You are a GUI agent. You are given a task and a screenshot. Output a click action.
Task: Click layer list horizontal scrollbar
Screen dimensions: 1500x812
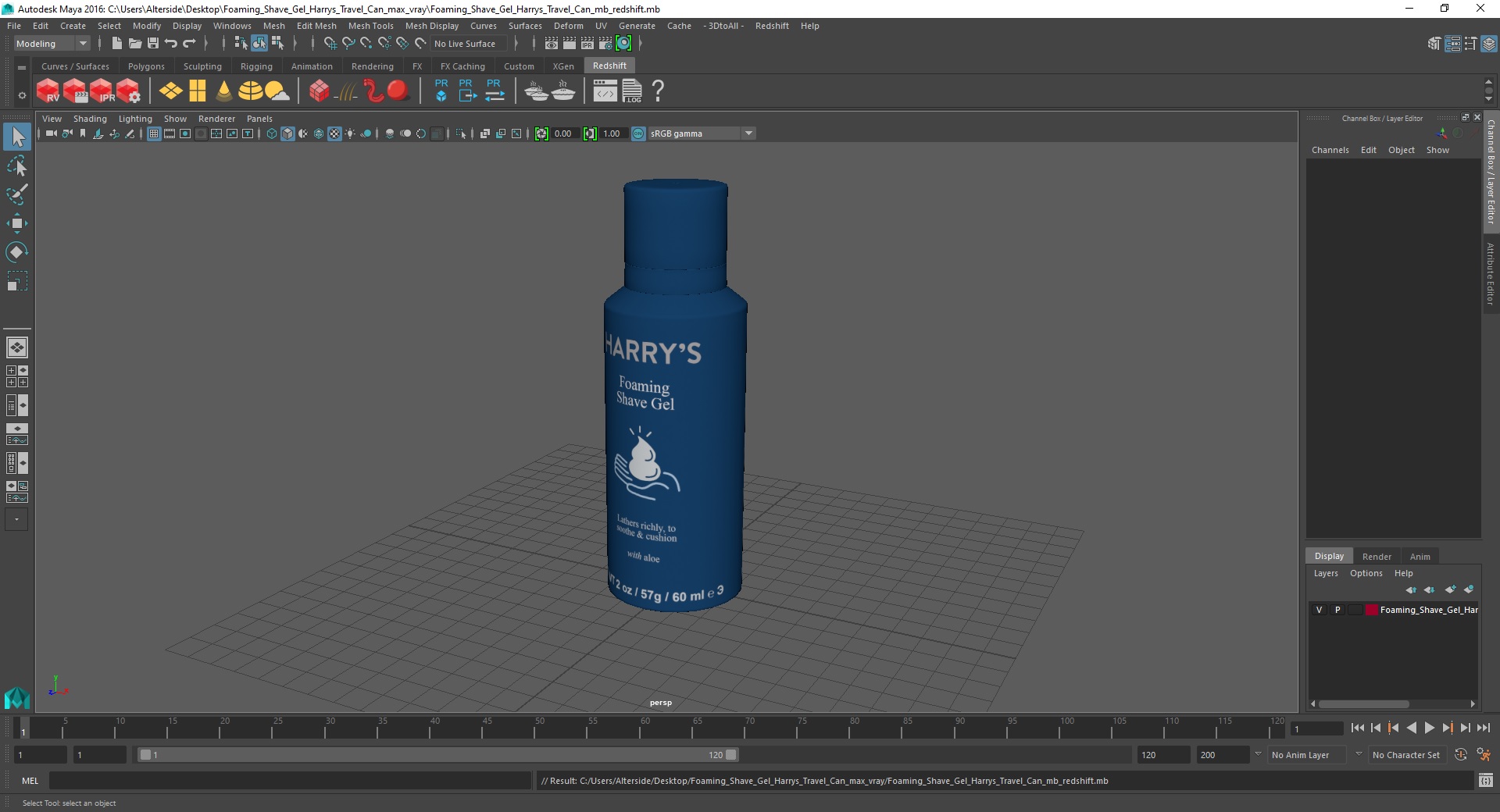pos(1363,703)
